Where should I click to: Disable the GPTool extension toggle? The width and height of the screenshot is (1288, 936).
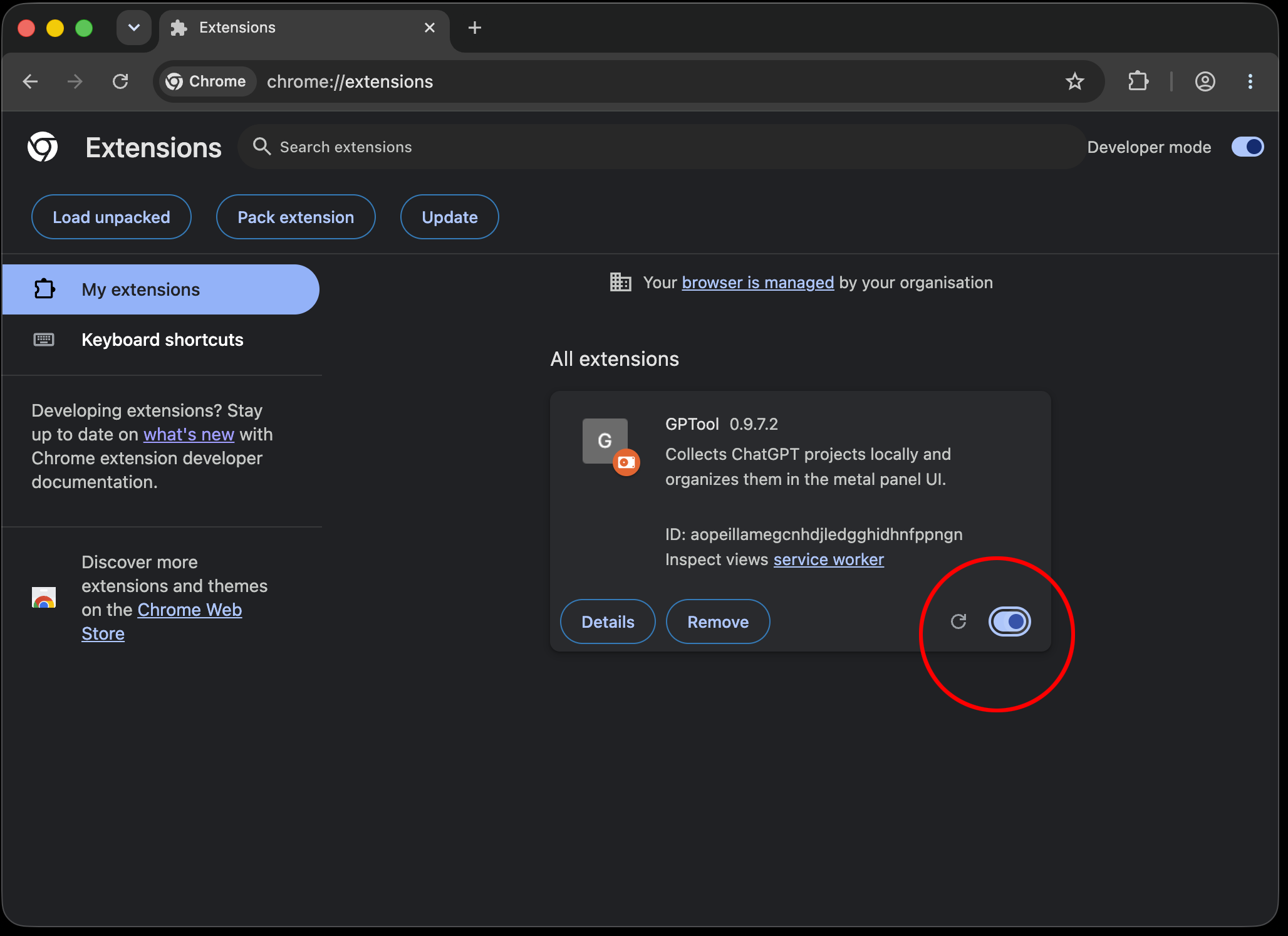pyautogui.click(x=1010, y=621)
